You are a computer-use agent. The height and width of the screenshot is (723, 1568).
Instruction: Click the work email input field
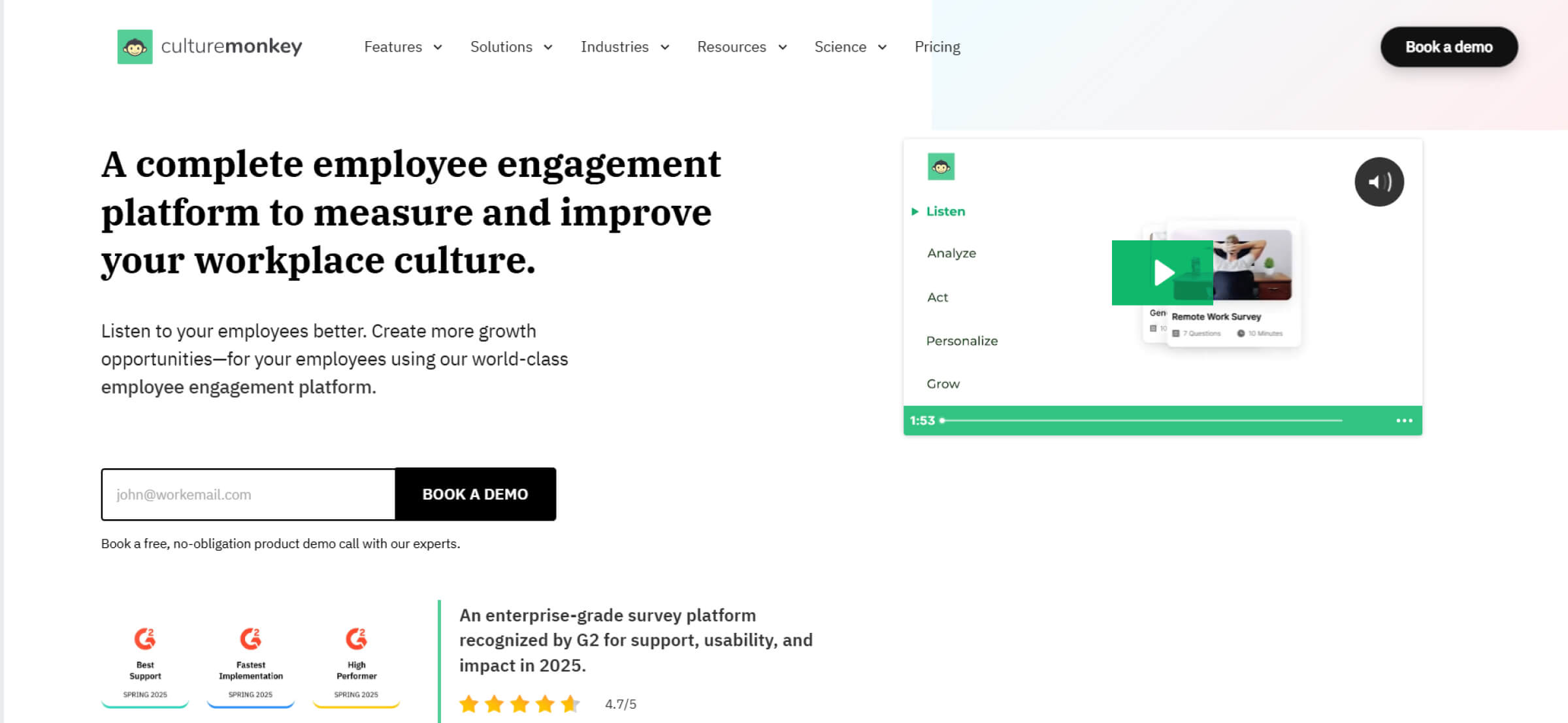(248, 494)
